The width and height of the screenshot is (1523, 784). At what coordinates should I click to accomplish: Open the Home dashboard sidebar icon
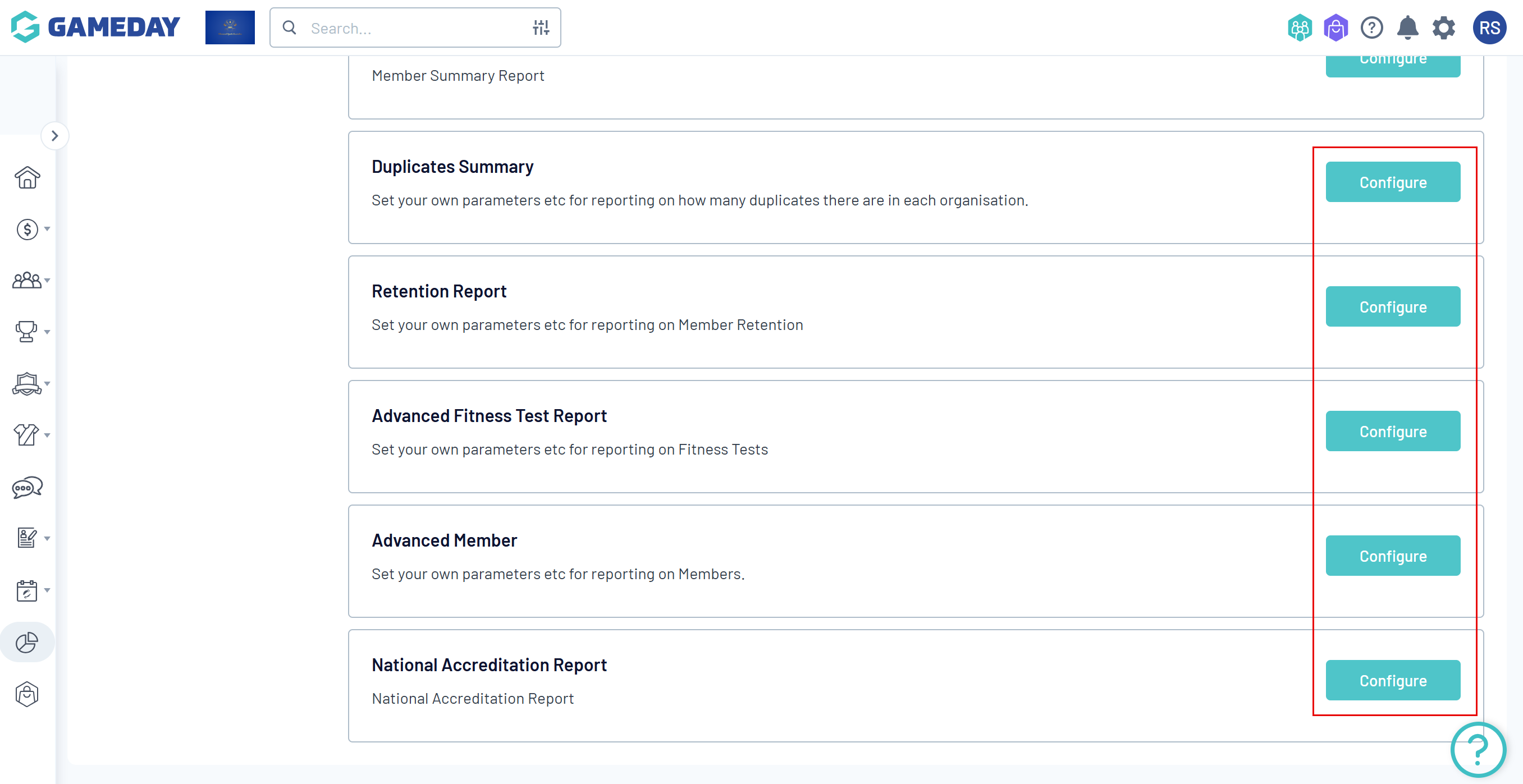coord(27,177)
